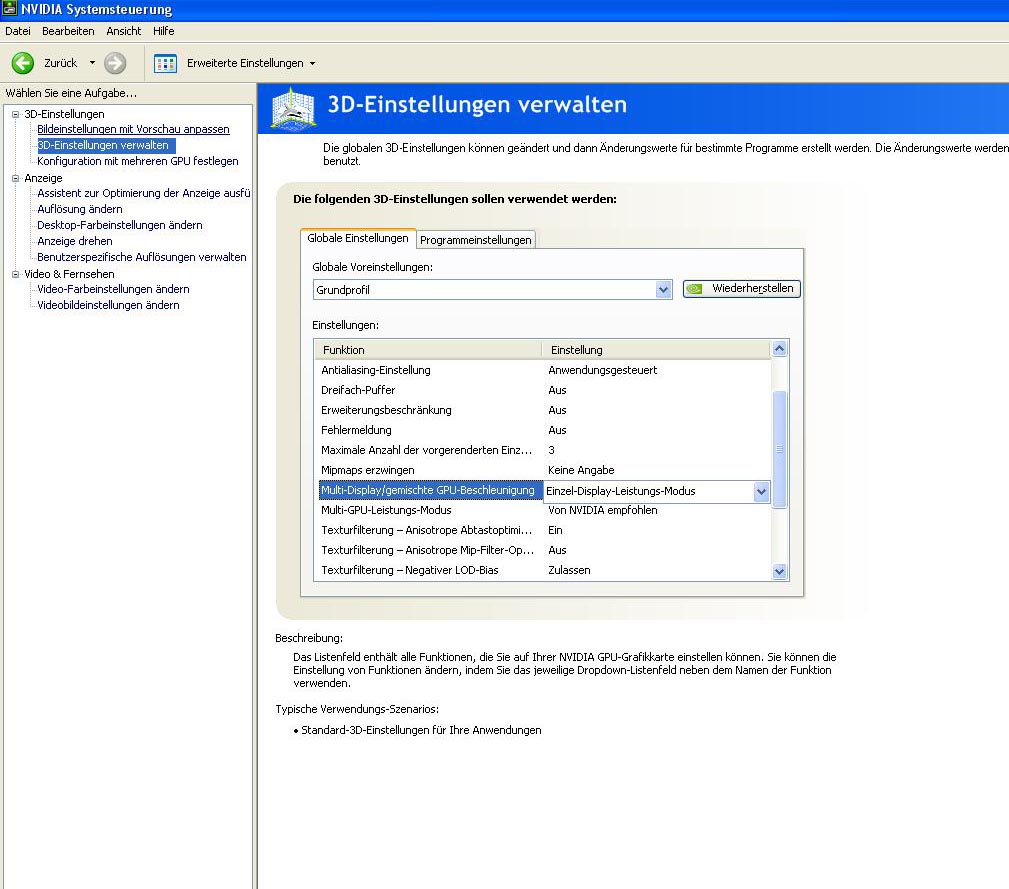Select the Multi-GPU-Leistungs-Modus row
The image size is (1009, 889).
point(542,511)
